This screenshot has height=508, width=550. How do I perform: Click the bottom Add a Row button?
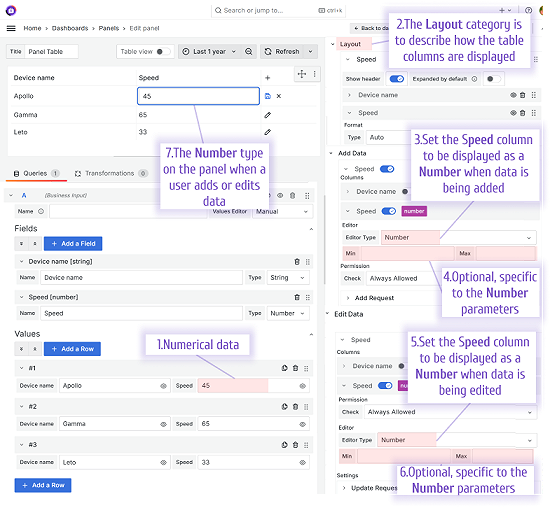click(x=43, y=486)
